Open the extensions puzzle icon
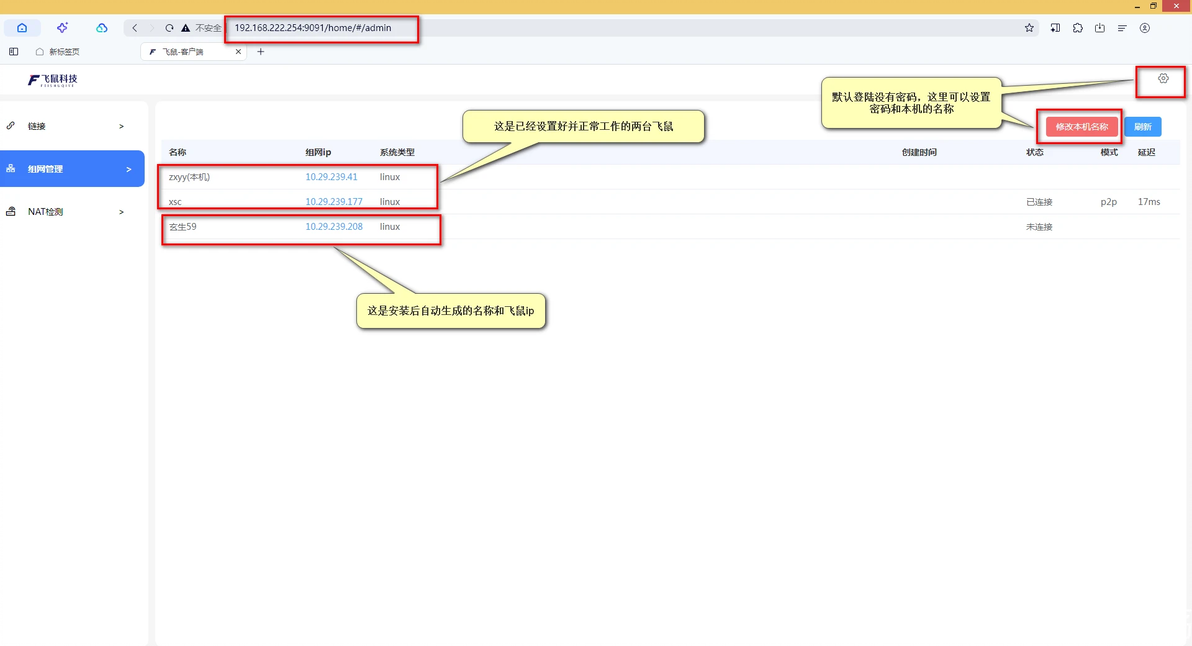1192x646 pixels. [x=1078, y=28]
